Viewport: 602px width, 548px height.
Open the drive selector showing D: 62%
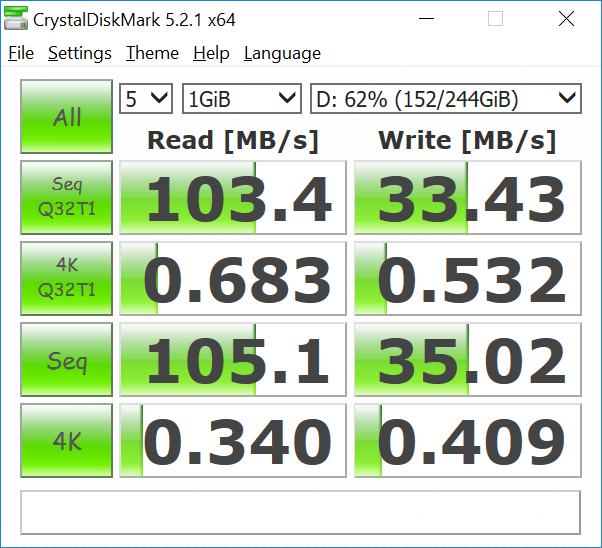coord(446,99)
